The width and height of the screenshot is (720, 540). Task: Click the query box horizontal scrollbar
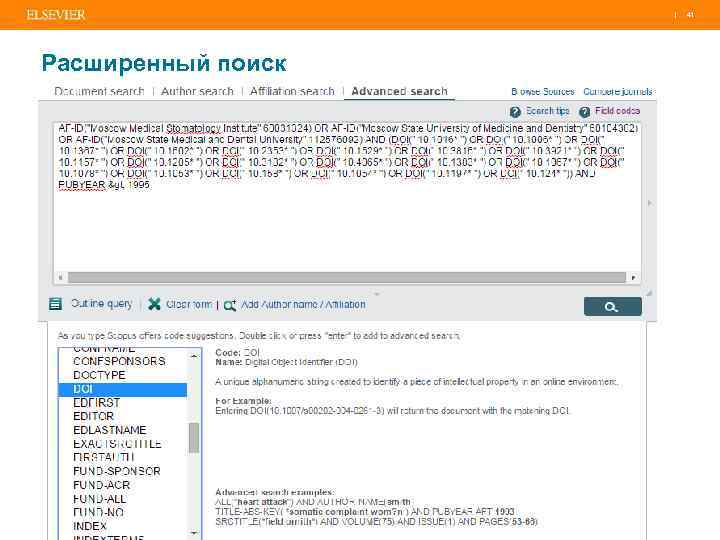347,277
